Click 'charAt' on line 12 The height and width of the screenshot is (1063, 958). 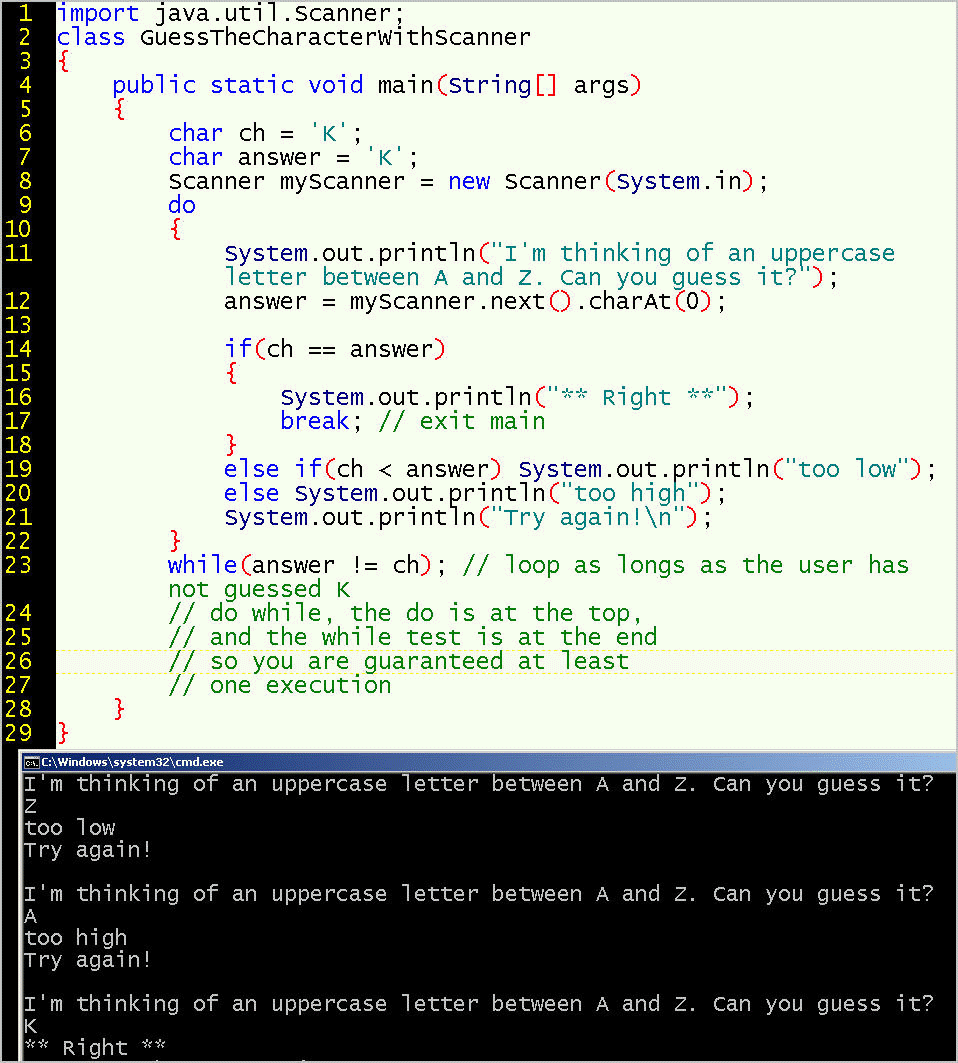point(629,300)
